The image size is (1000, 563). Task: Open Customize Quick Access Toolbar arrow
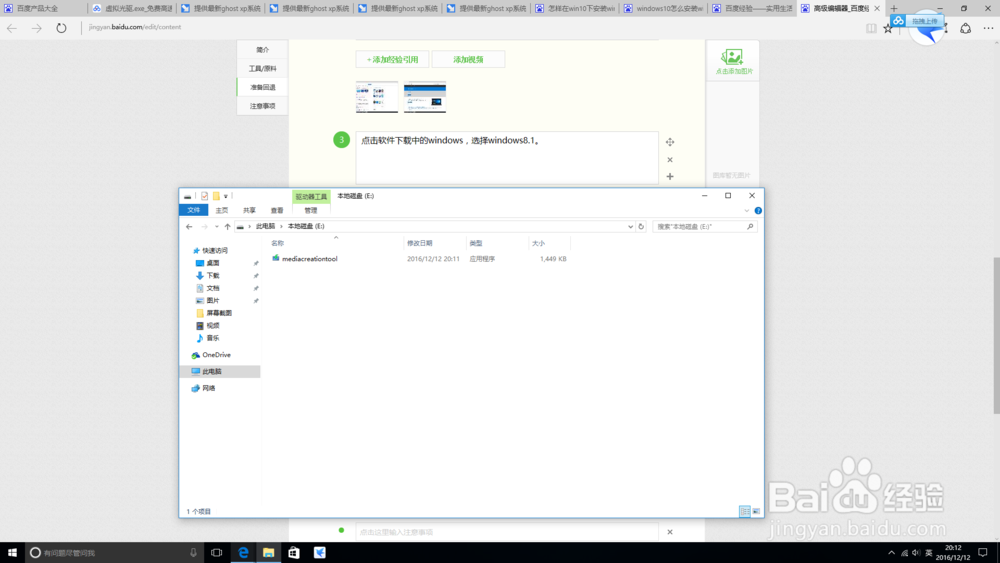click(x=226, y=196)
